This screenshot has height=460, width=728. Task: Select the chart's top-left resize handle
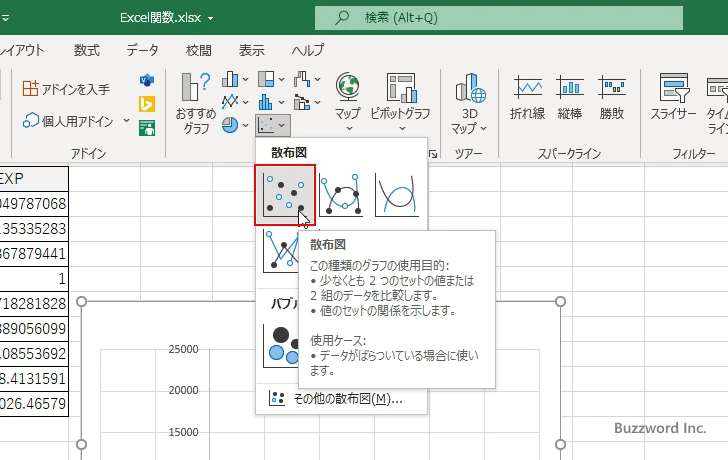click(x=81, y=302)
